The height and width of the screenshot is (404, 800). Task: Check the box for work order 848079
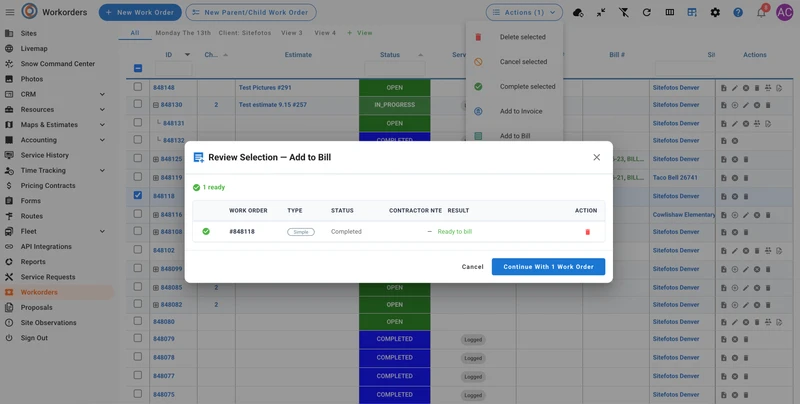tap(138, 338)
